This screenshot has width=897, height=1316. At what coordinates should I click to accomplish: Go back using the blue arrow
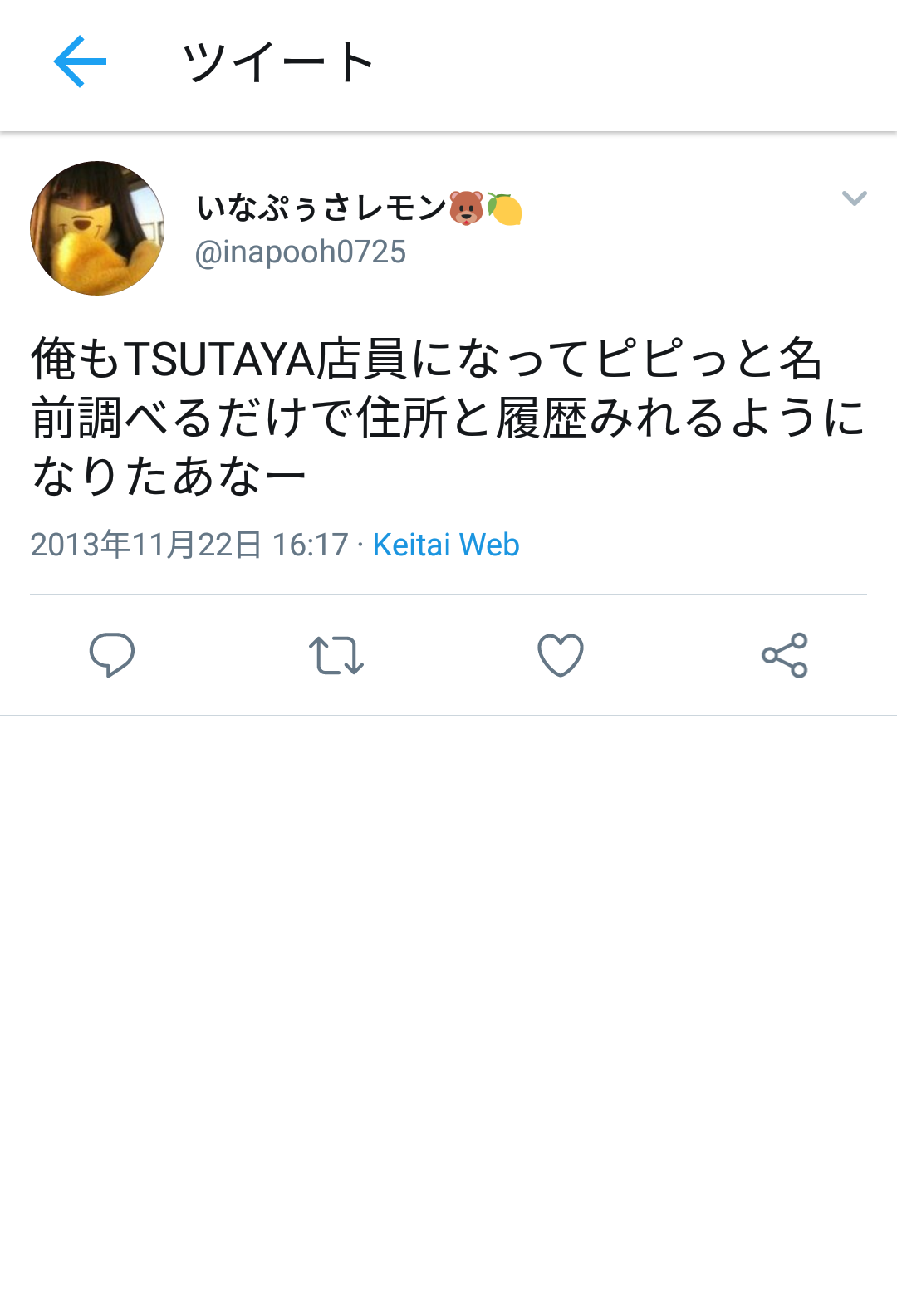coord(80,61)
